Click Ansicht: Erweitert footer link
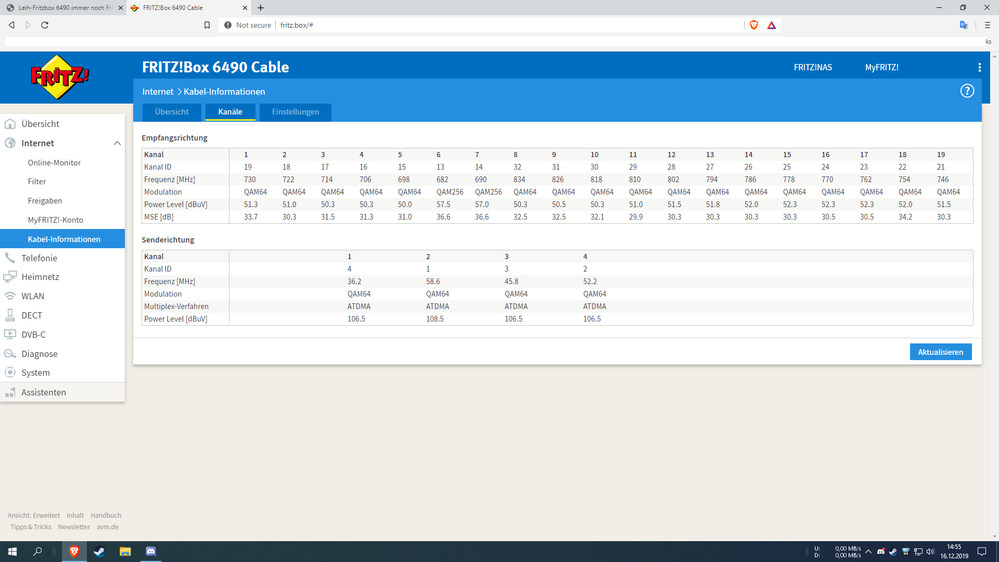Image resolution: width=999 pixels, height=562 pixels. [x=34, y=515]
